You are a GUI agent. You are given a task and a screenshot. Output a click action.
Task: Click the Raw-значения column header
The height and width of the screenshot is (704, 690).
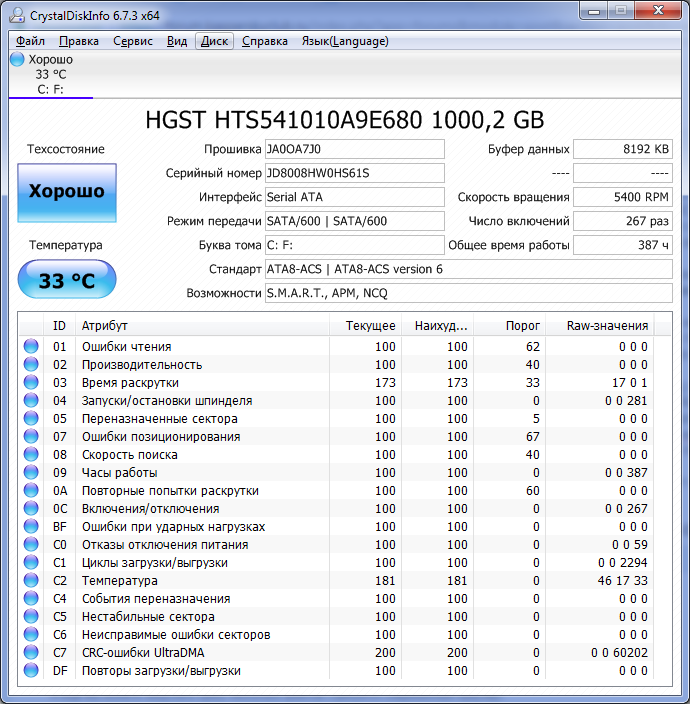(607, 326)
